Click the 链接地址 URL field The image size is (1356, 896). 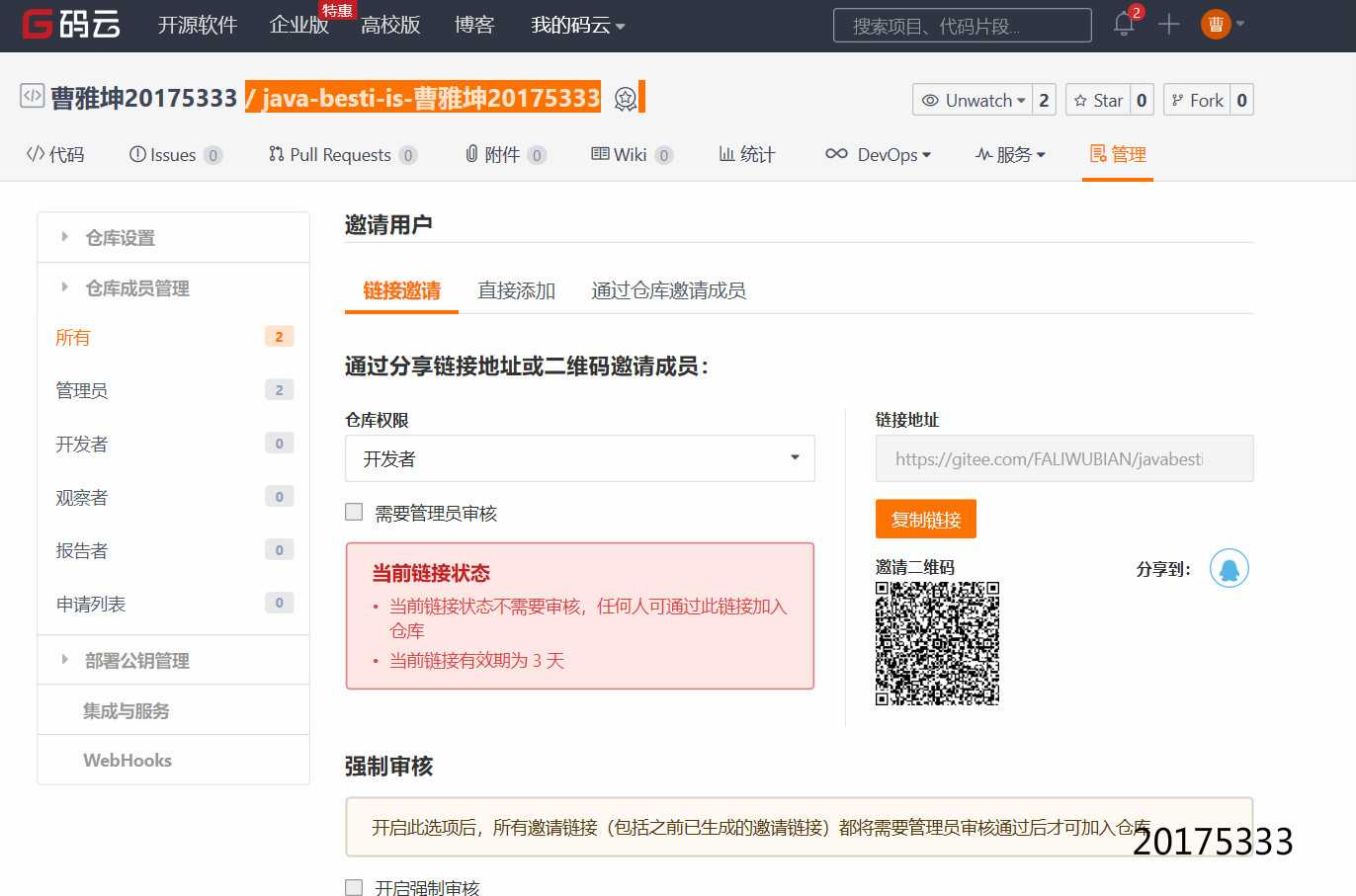1064,458
